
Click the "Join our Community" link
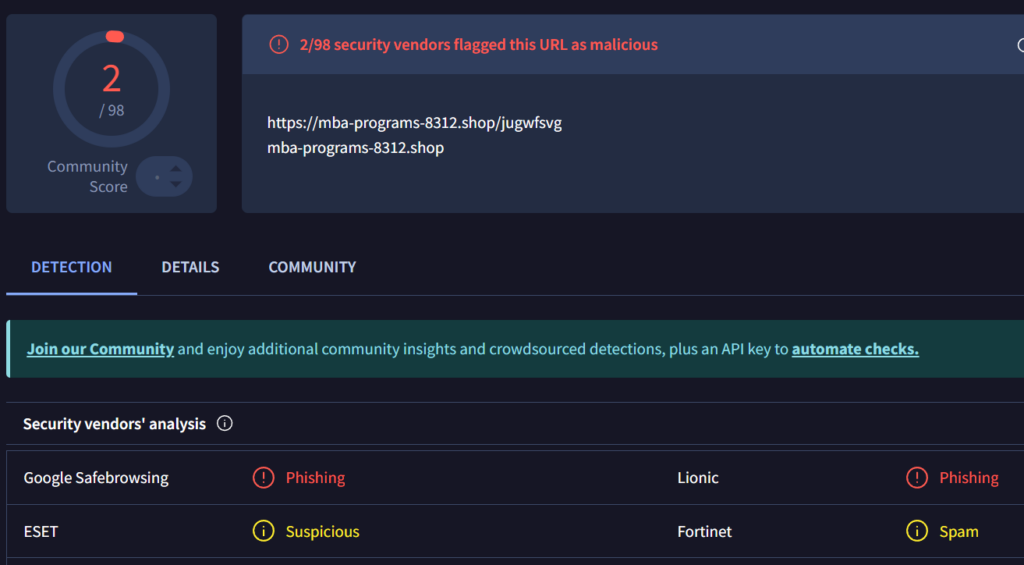pyautogui.click(x=100, y=349)
